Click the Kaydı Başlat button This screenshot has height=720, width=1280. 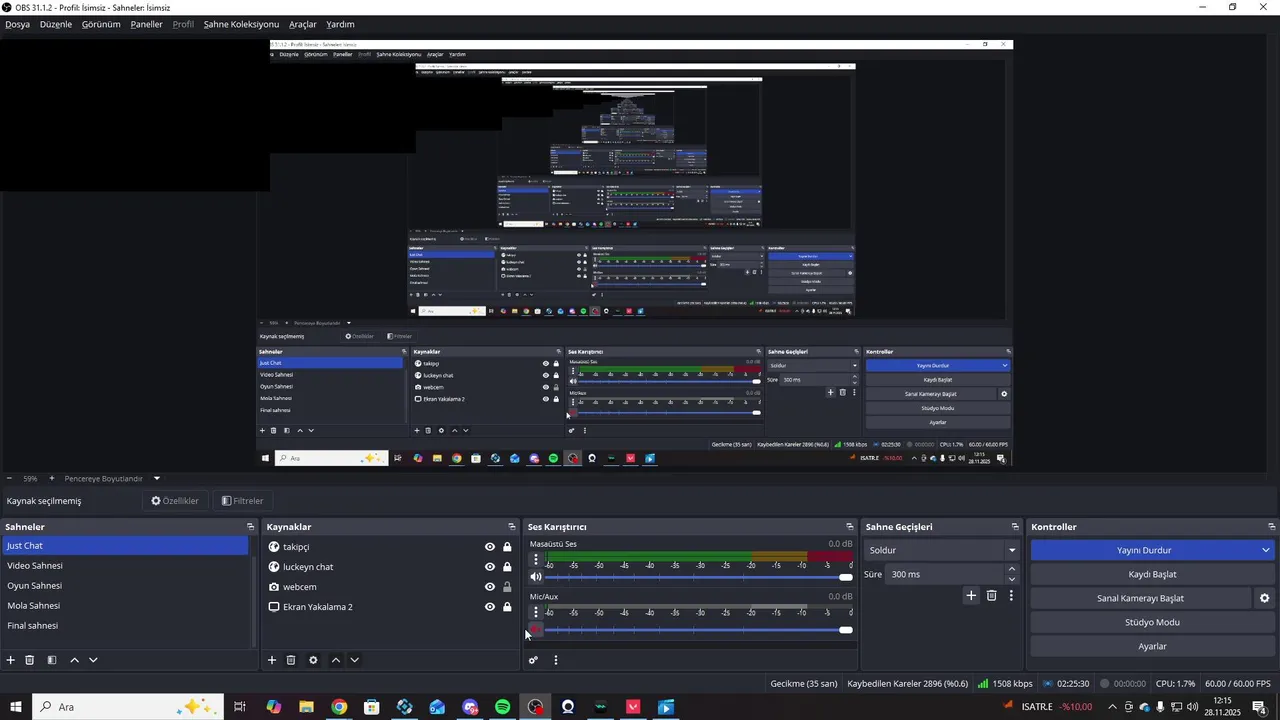point(1152,574)
